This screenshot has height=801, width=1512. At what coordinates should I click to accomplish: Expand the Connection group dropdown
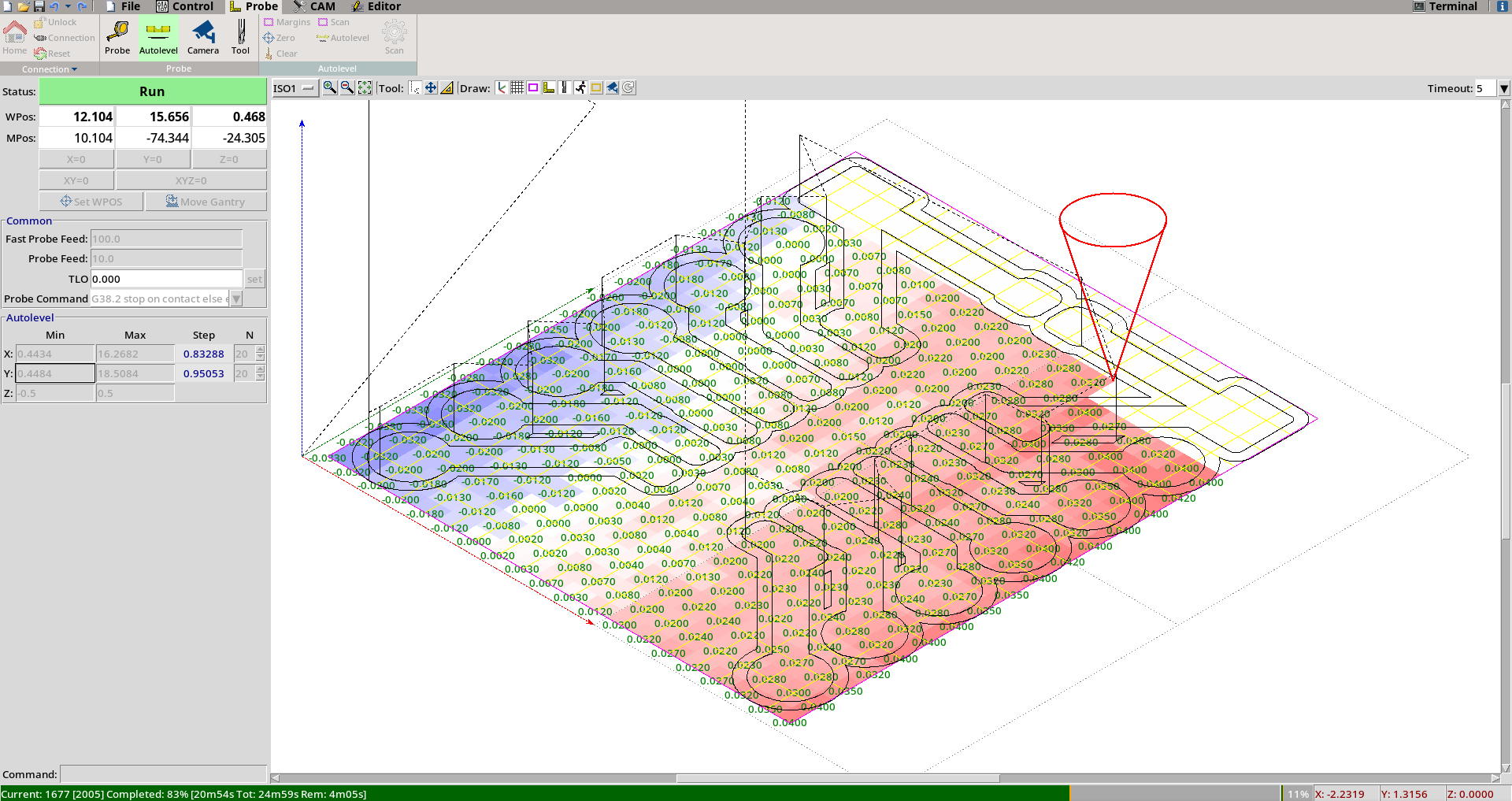tap(50, 69)
